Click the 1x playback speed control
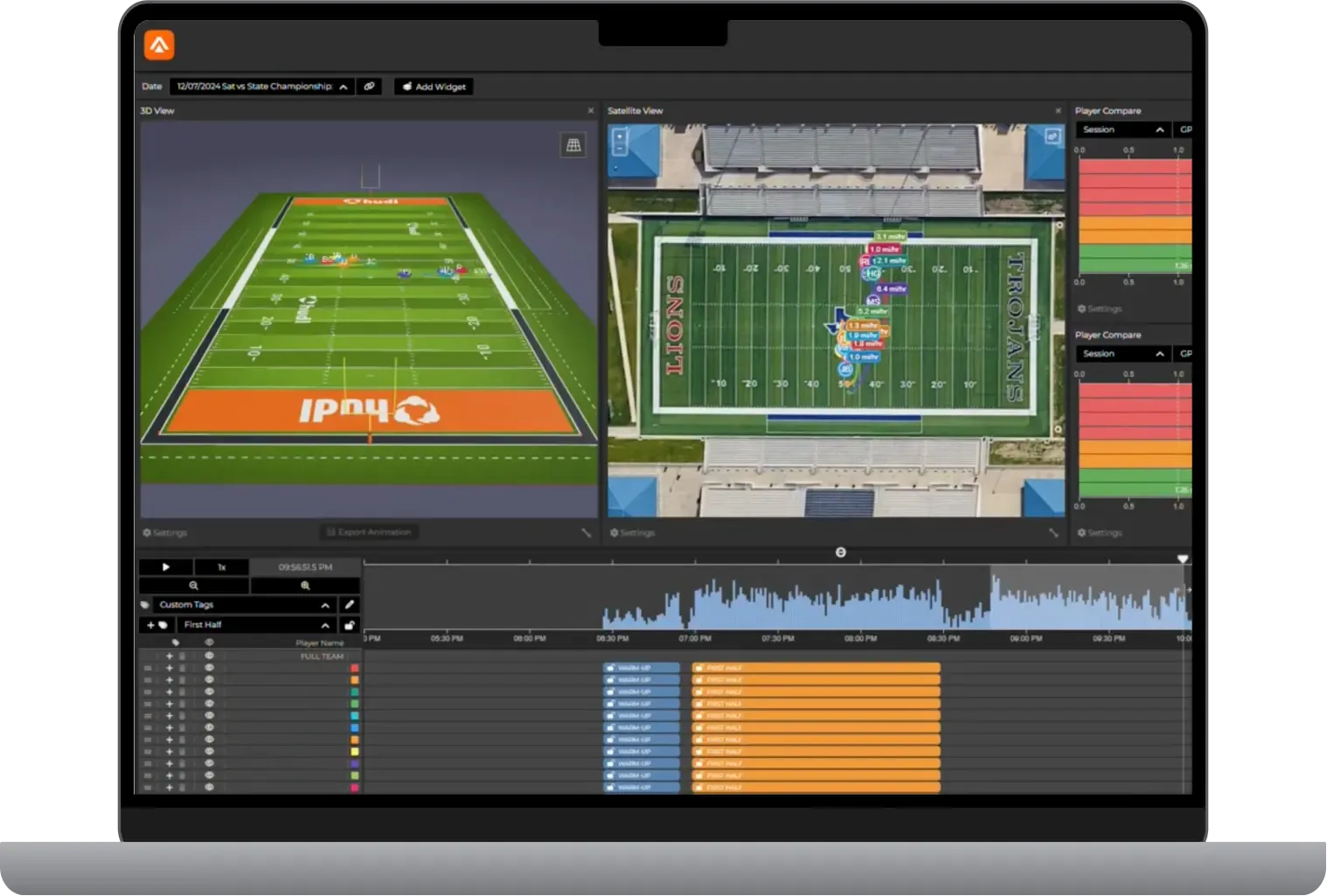Viewport: 1327px width, 896px height. click(221, 566)
